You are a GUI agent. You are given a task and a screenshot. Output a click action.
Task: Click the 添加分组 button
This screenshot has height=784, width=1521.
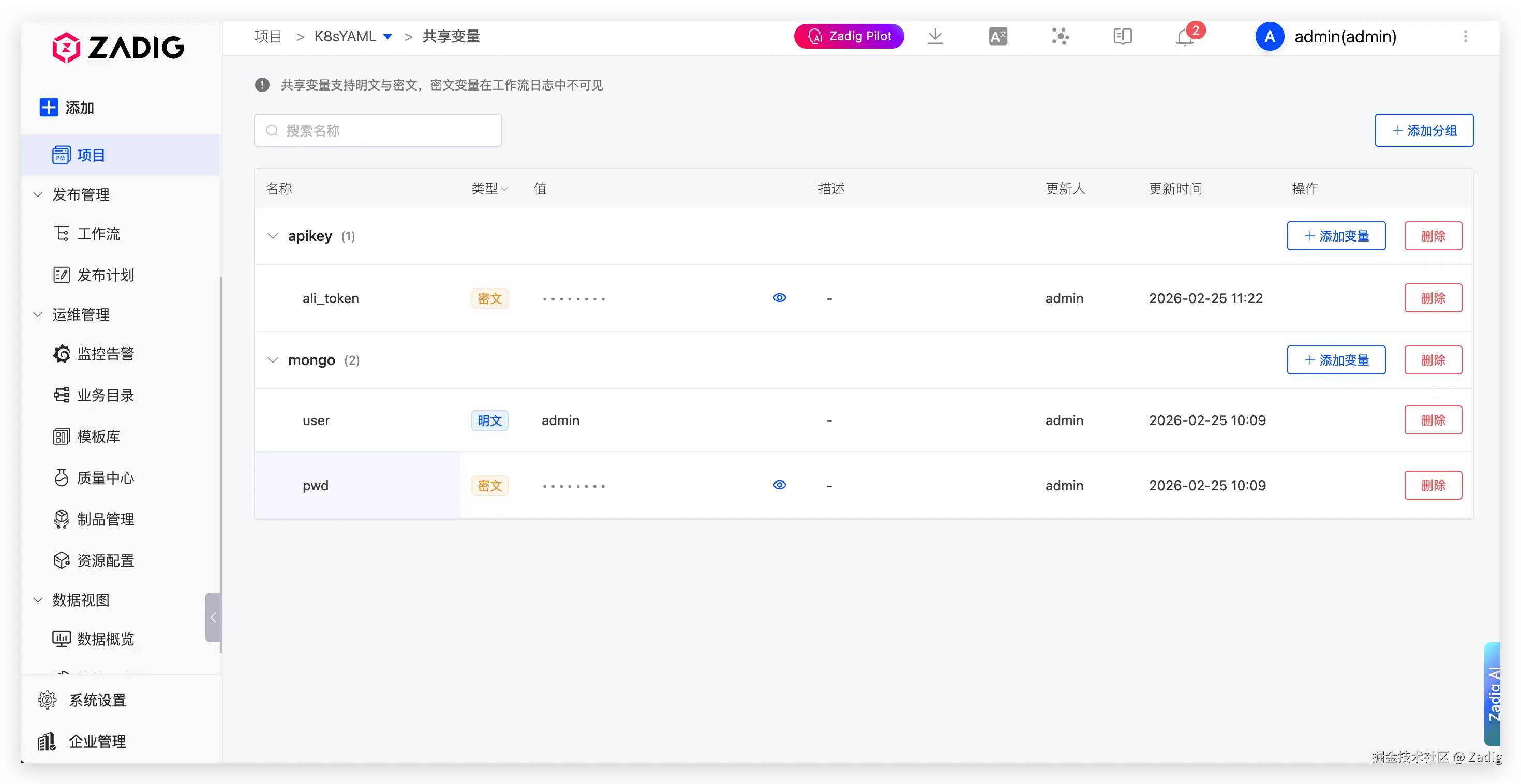(1424, 130)
